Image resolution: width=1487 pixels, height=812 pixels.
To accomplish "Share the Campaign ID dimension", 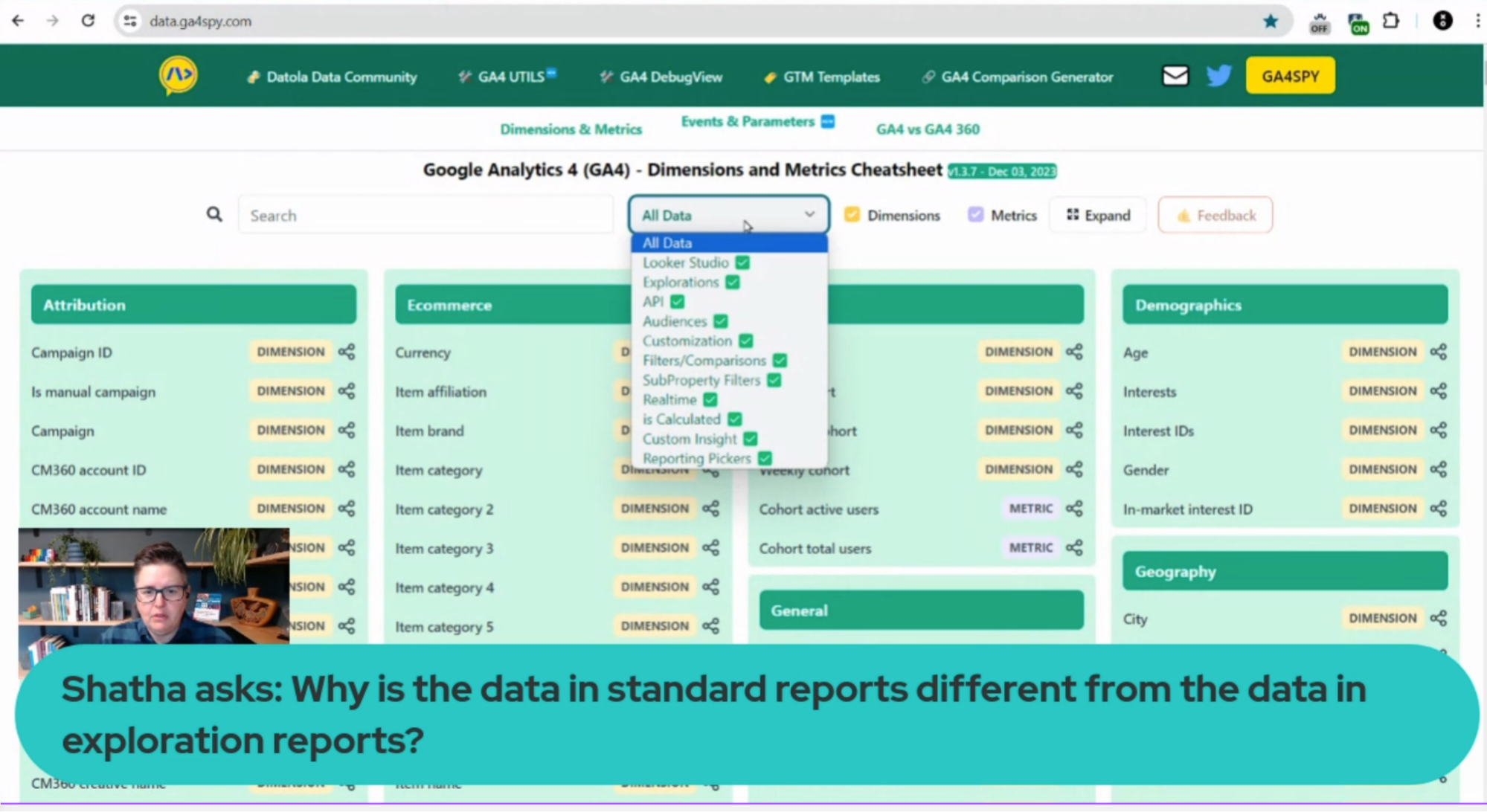I will coord(347,352).
